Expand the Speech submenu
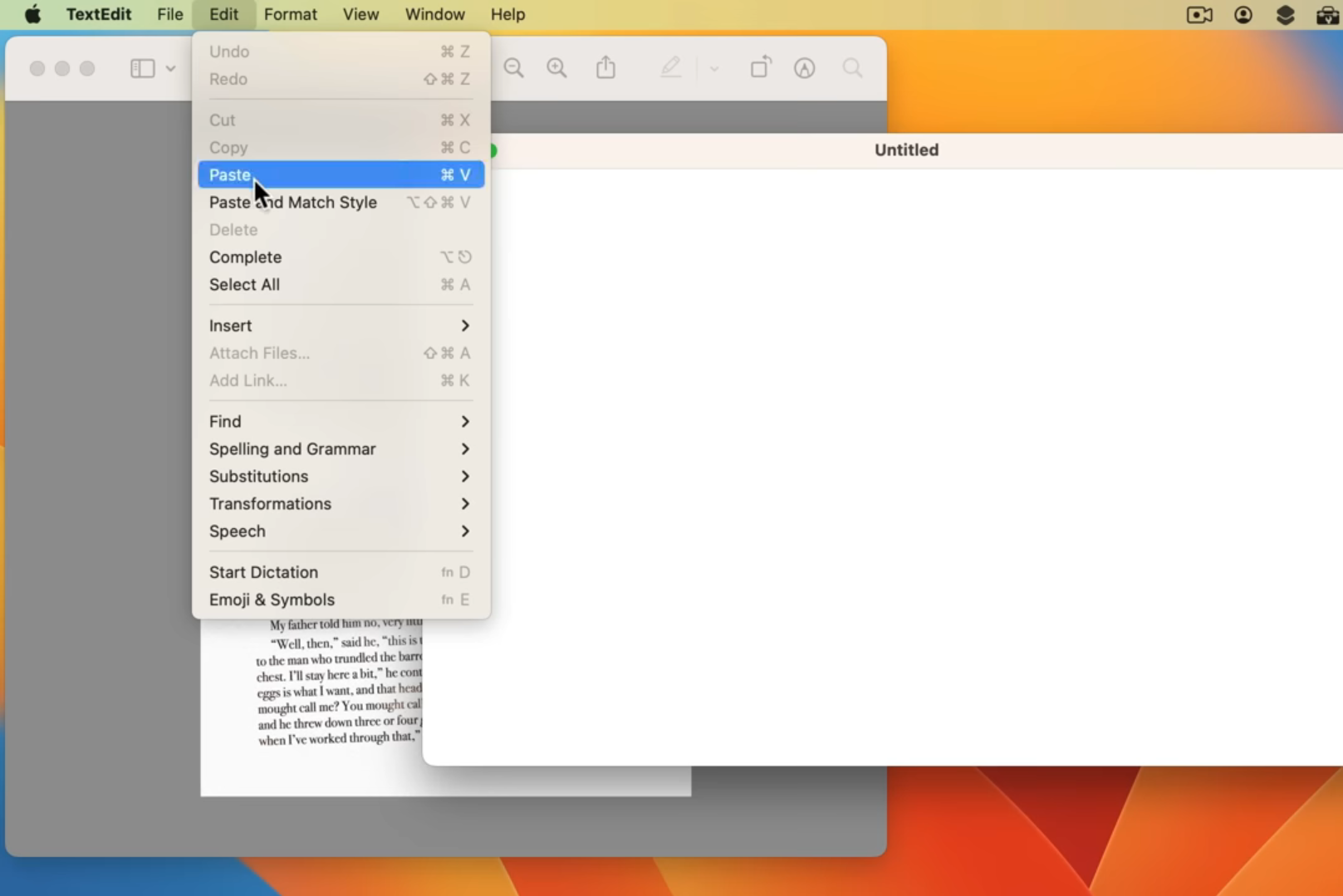The image size is (1343, 896). [x=341, y=531]
